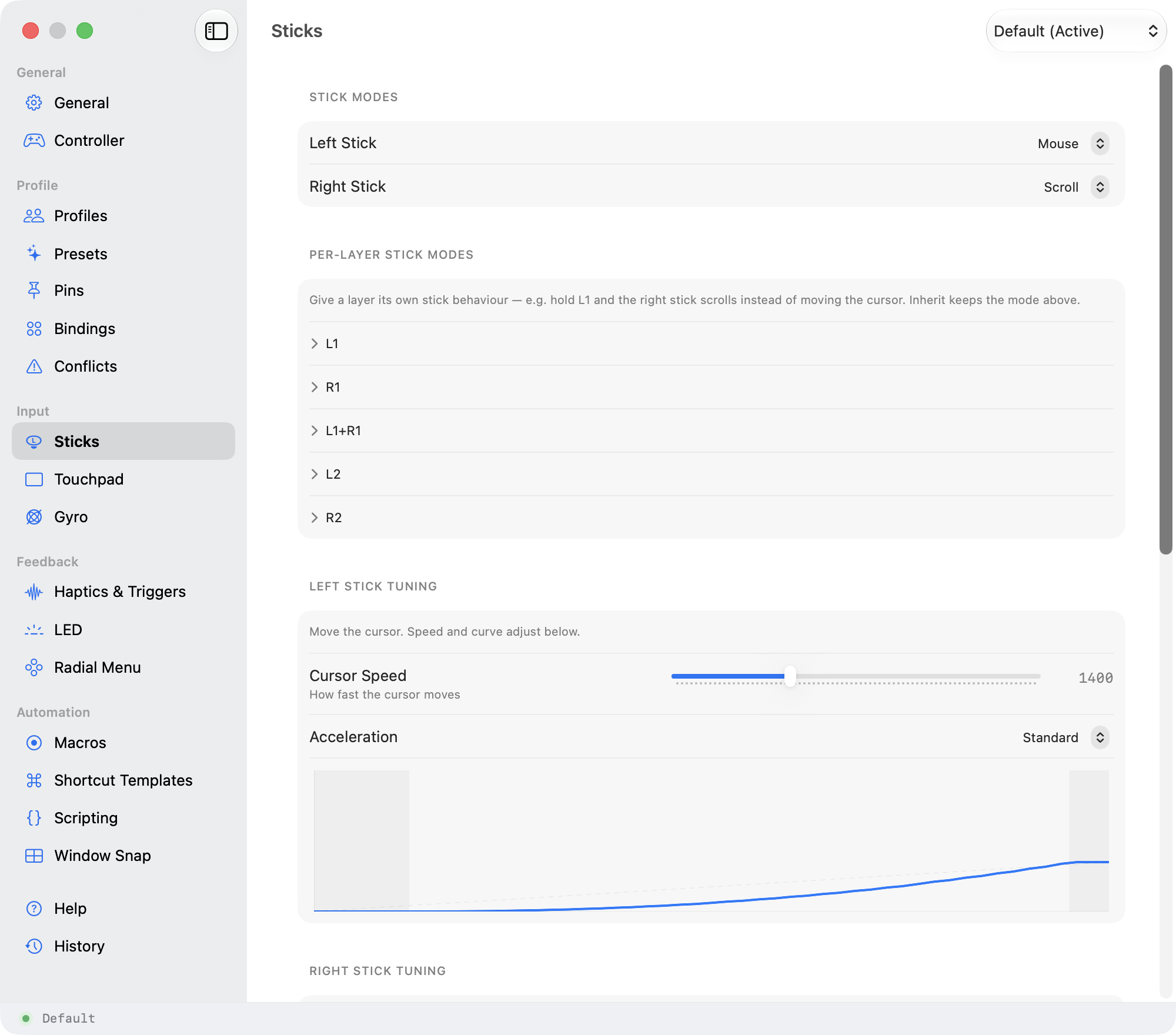Viewport: 1176px width, 1035px height.
Task: Open the Default (Active) profile dropdown
Action: (x=1076, y=31)
